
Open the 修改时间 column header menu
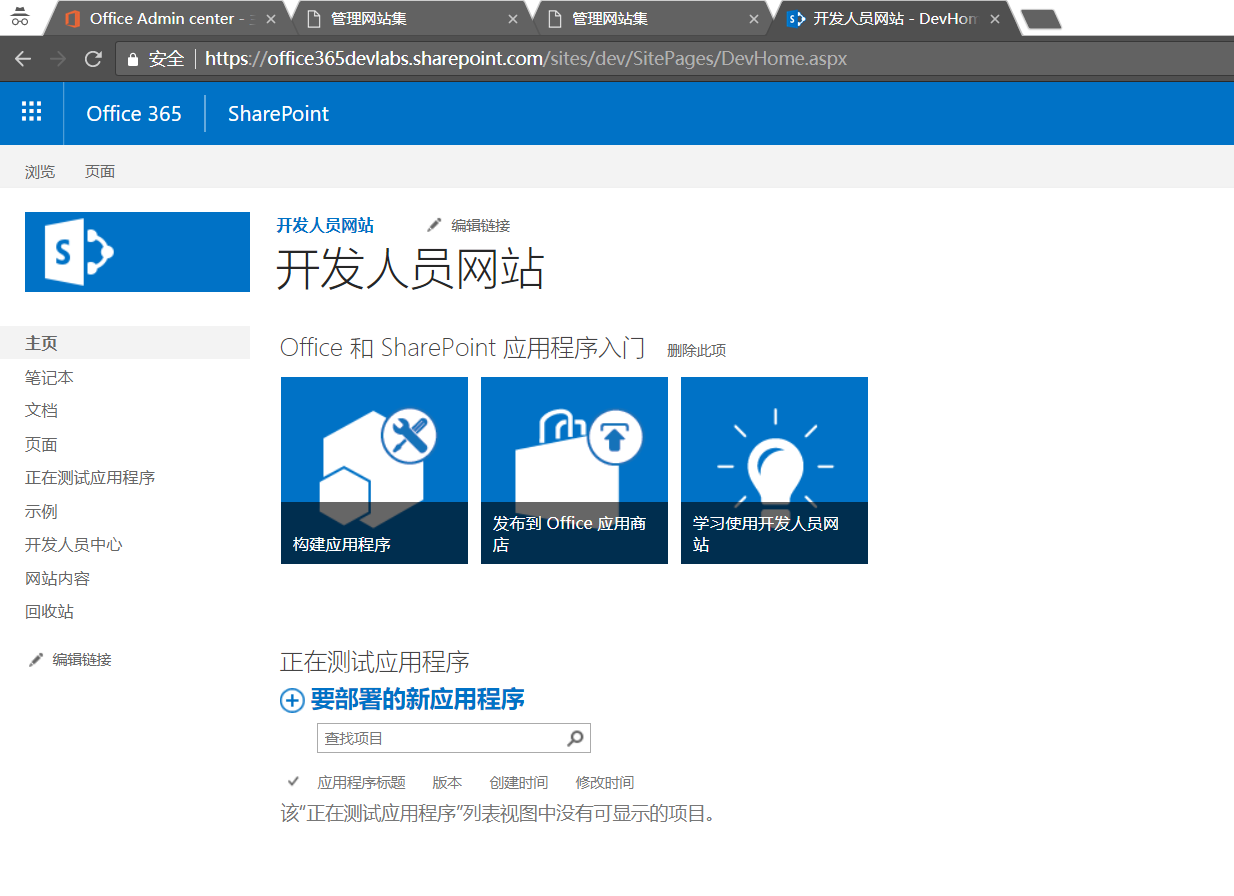[x=604, y=782]
